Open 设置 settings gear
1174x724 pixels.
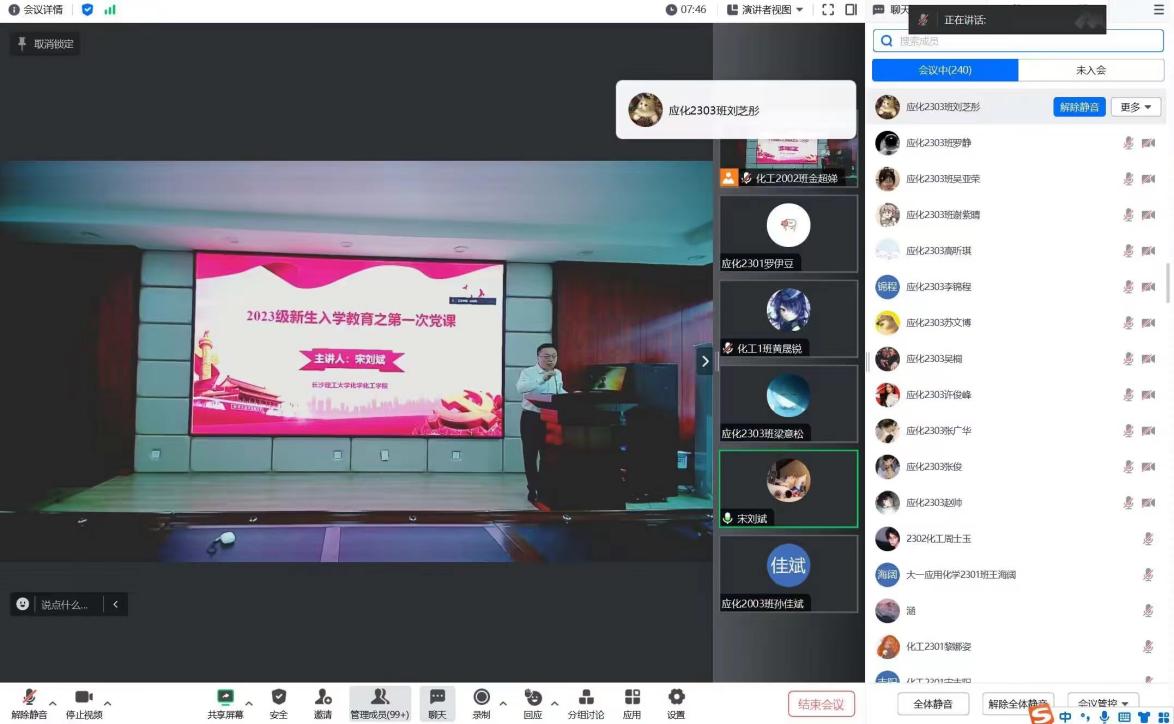tap(676, 698)
